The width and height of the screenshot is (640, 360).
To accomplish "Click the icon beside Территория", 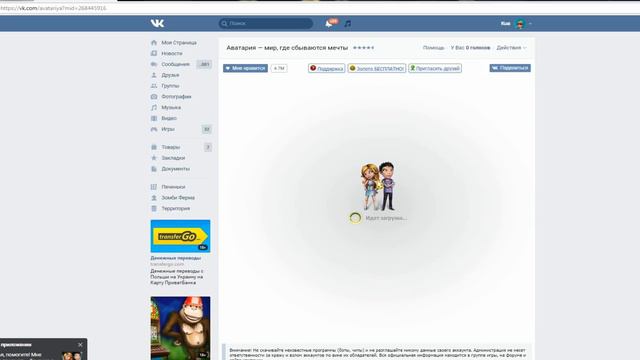I will tap(154, 209).
